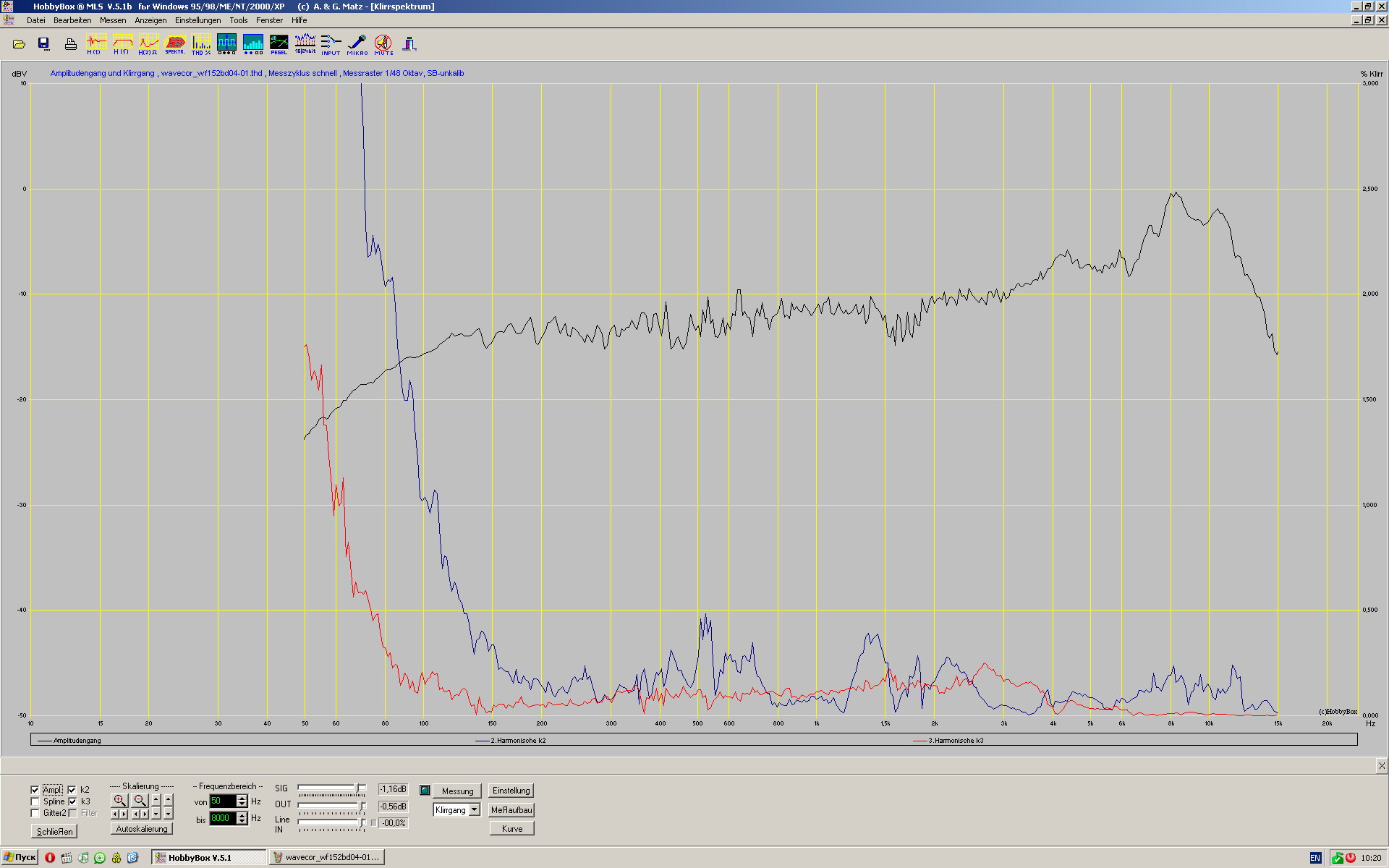1389x868 pixels.
Task: Open the PEGEL level meter
Action: (279, 43)
